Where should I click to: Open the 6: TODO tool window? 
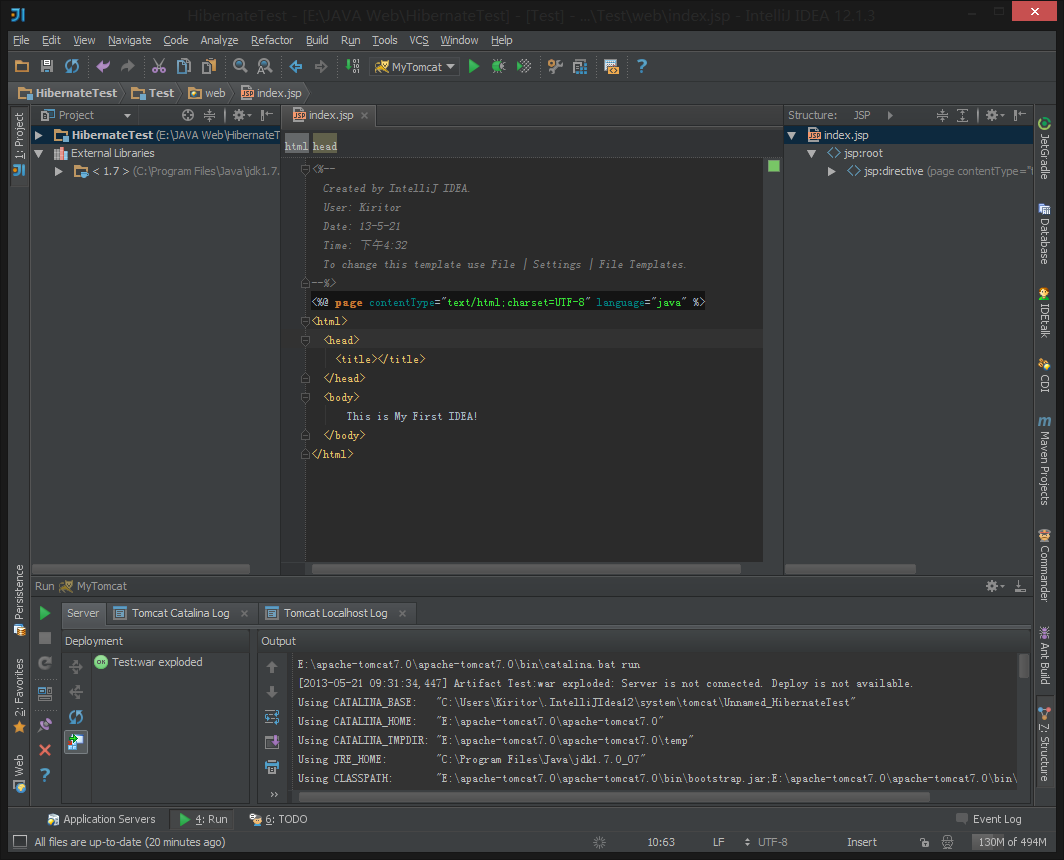click(x=278, y=819)
